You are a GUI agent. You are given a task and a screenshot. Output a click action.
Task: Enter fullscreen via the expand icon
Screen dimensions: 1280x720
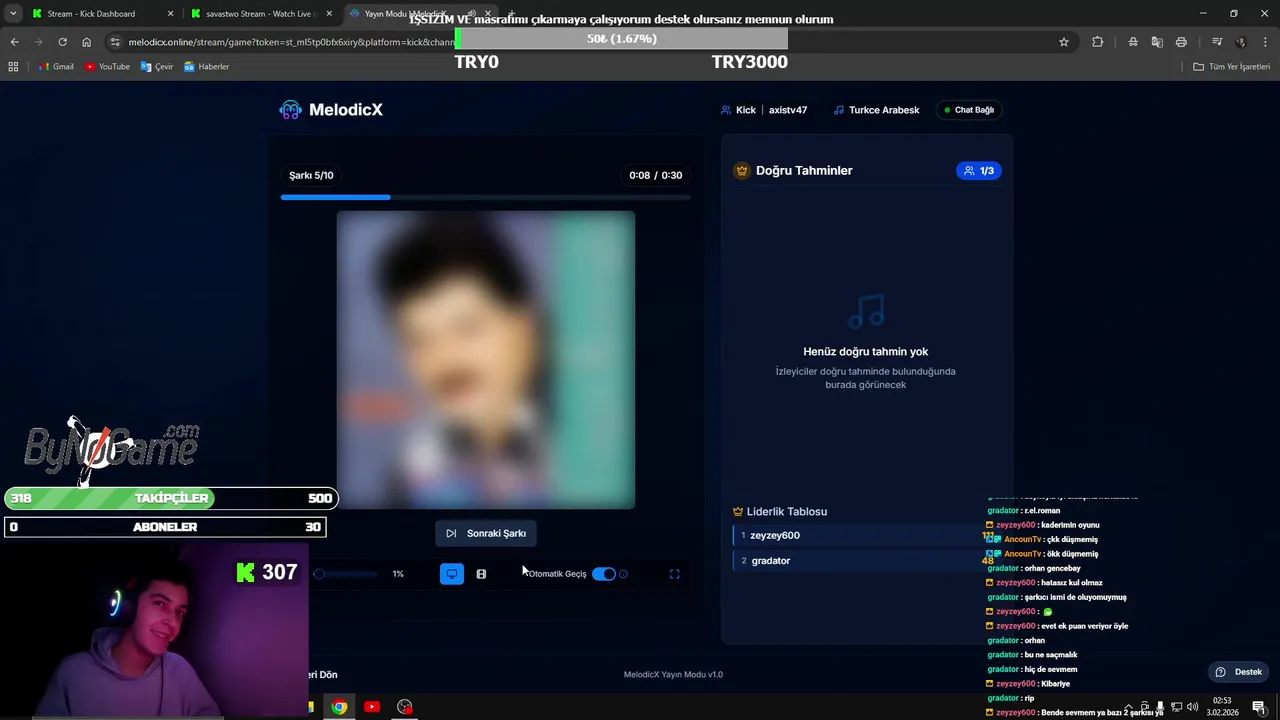pyautogui.click(x=674, y=574)
